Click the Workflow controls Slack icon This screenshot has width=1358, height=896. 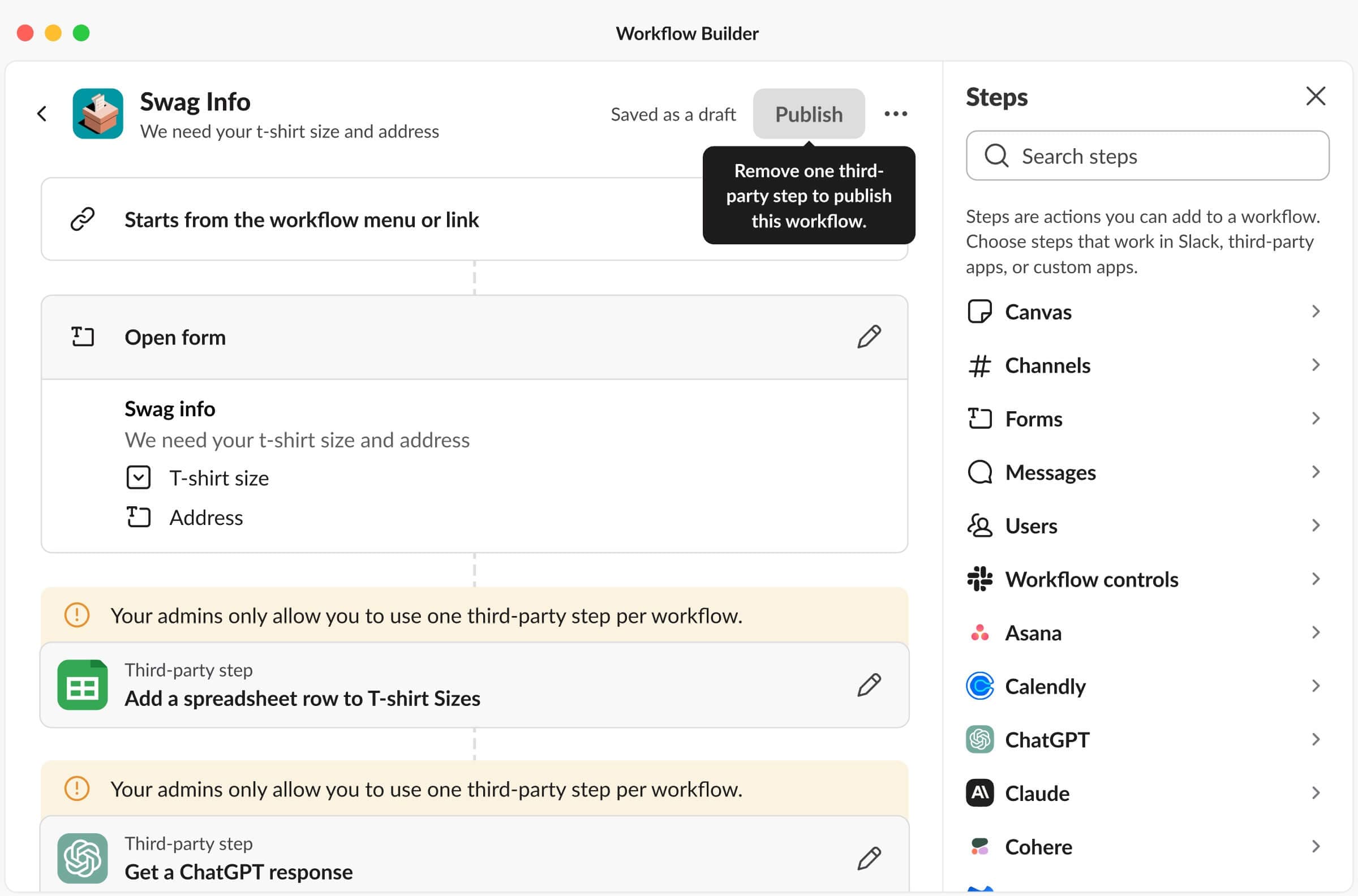[x=979, y=579]
